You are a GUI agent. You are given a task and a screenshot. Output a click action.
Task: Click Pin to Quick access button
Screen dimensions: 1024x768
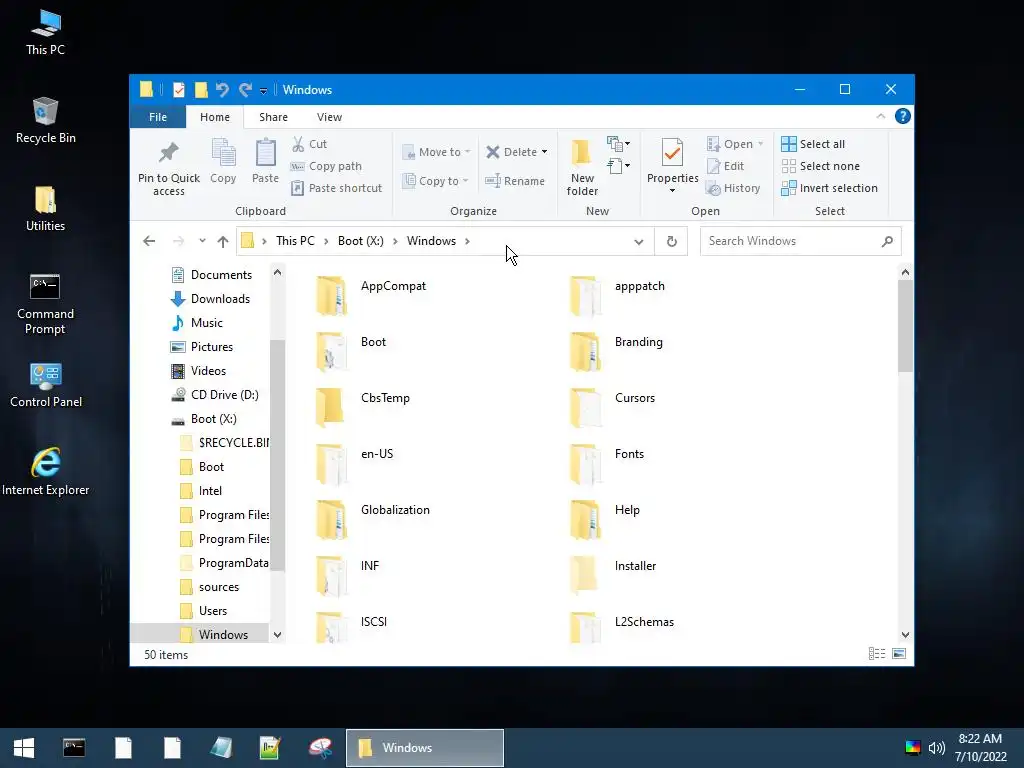[x=168, y=168]
